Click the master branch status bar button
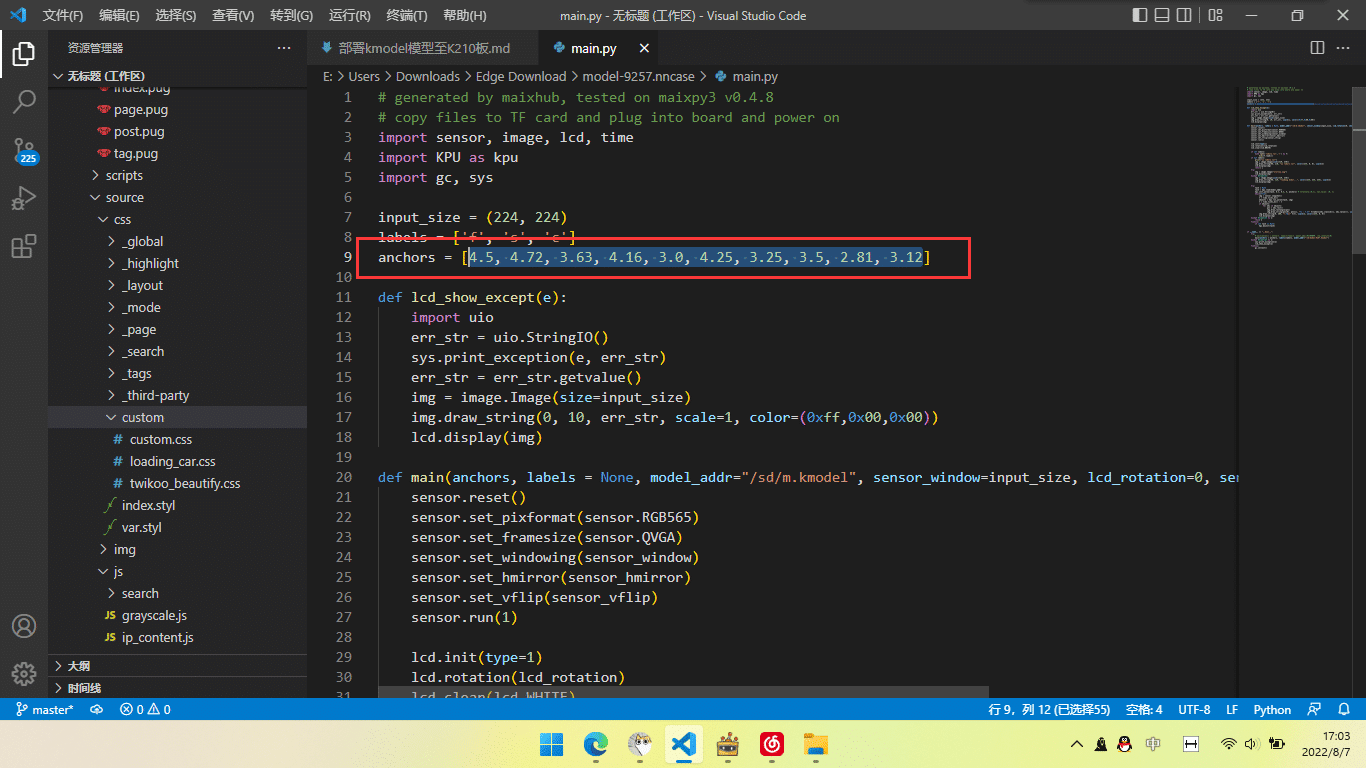 coord(44,709)
